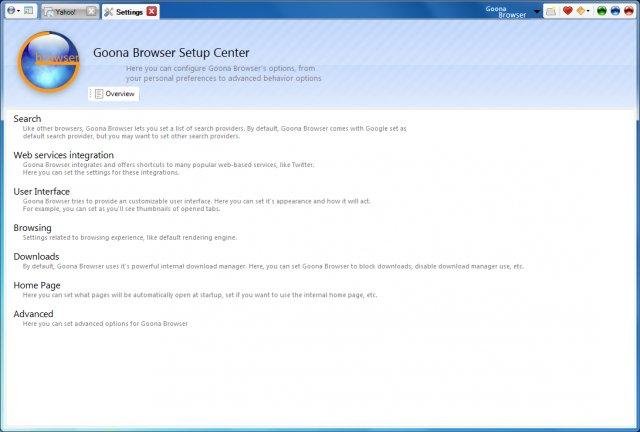Click the Goona Browser globe logo
Image resolution: width=640 pixels, height=432 pixels.
click(x=49, y=61)
